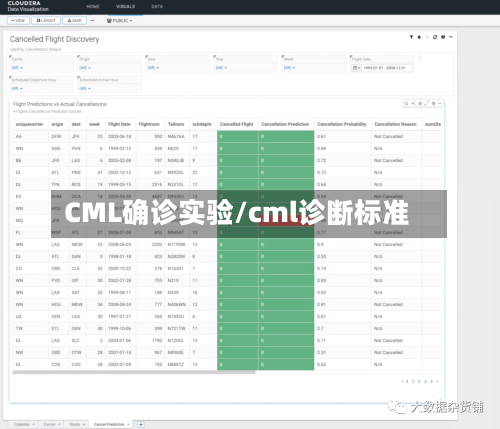Image resolution: width=500 pixels, height=429 pixels.
Task: Click the visual's info icon
Action: pyautogui.click(x=433, y=104)
